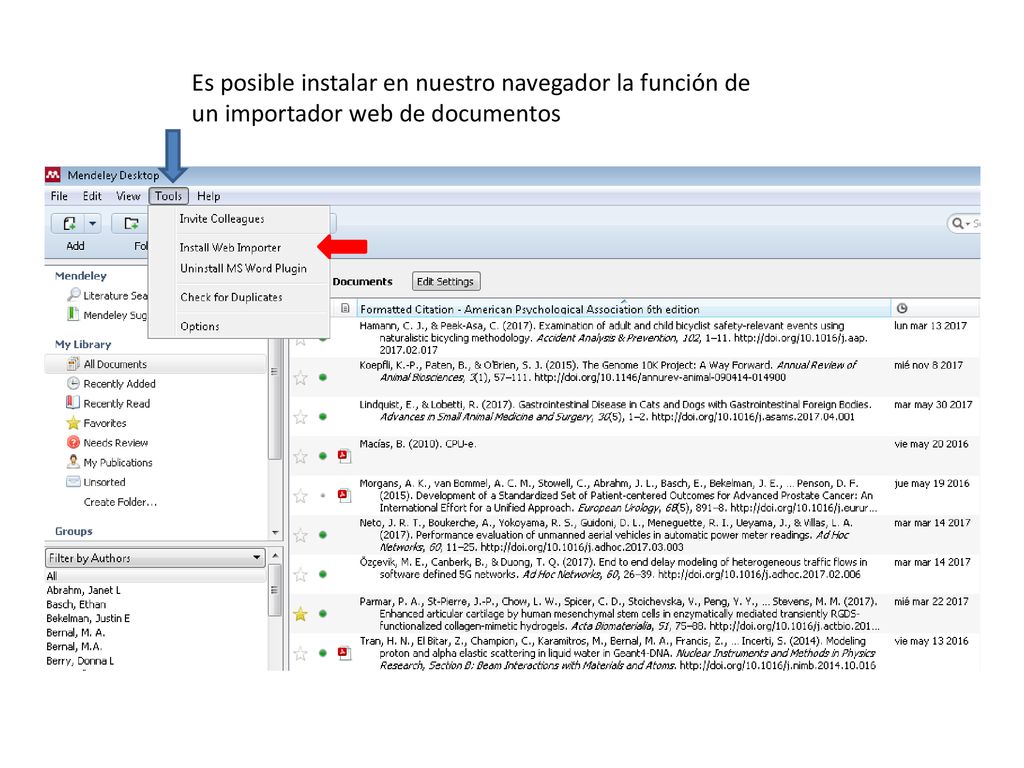Viewport: 1024px width, 768px height.
Task: Choose Uninstall MS Word Plugin
Action: pyautogui.click(x=243, y=268)
